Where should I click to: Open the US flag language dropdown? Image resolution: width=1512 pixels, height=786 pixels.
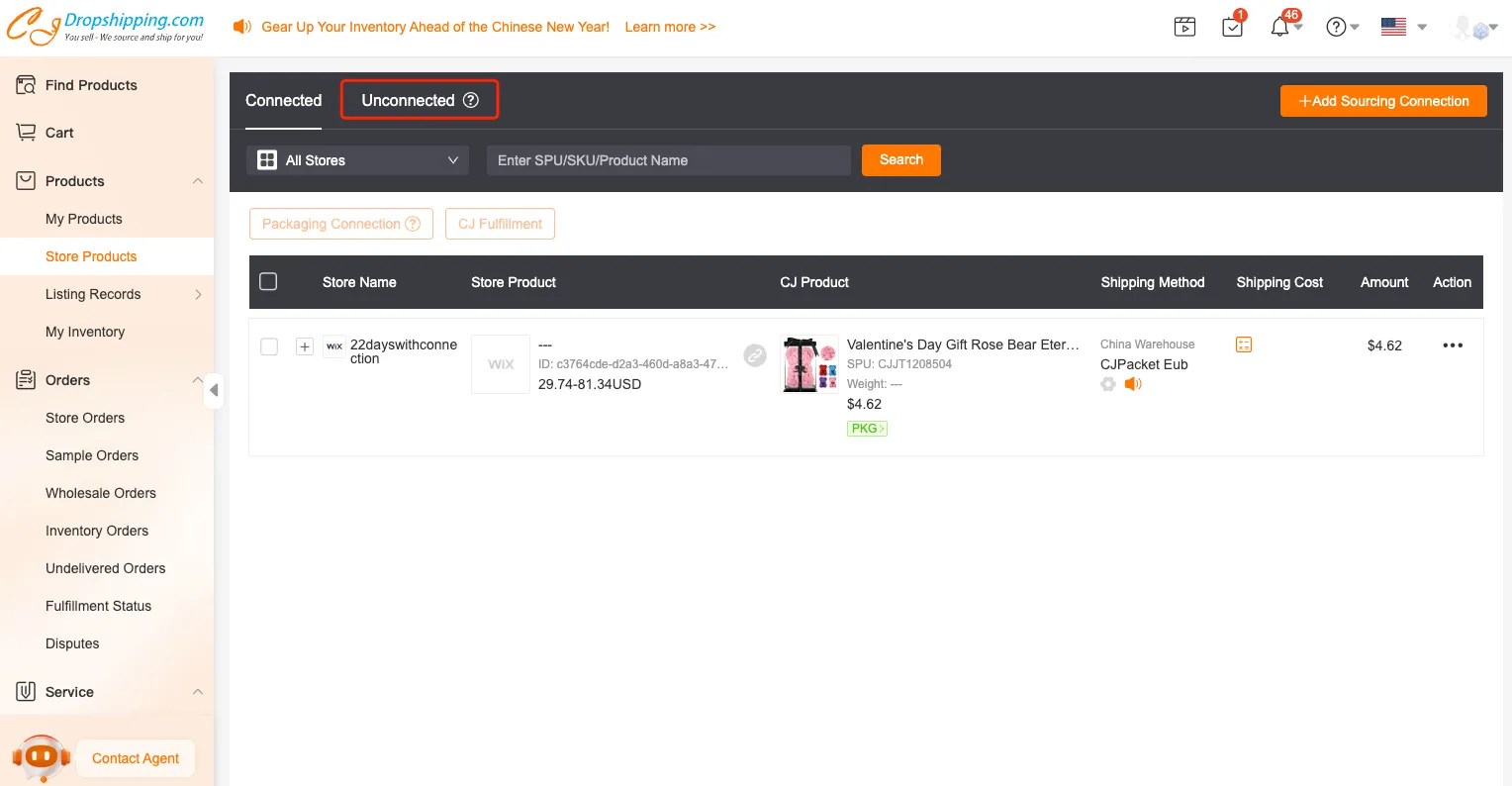(1403, 27)
